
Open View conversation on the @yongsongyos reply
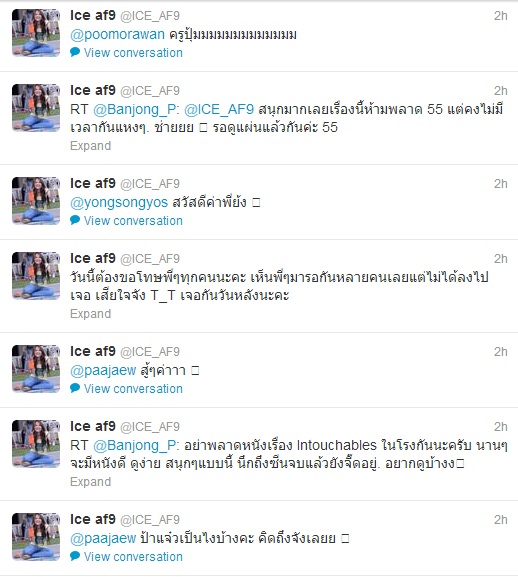[x=133, y=221]
